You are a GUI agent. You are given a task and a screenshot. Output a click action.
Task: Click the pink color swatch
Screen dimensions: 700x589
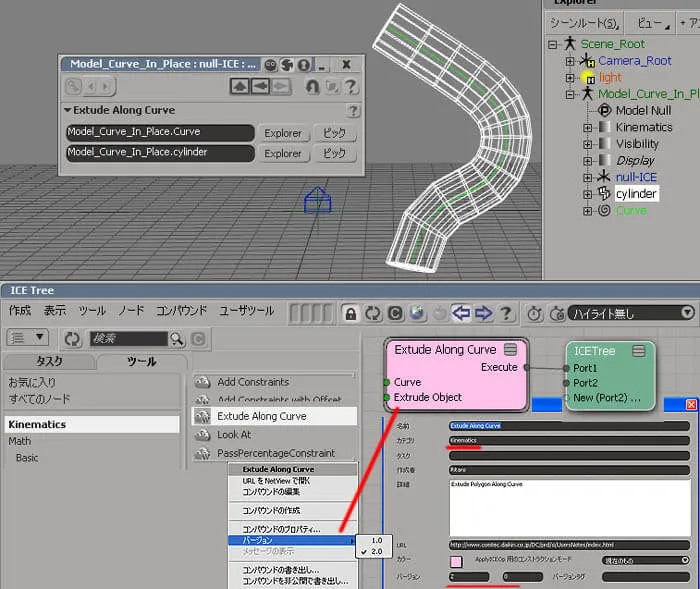pyautogui.click(x=456, y=561)
